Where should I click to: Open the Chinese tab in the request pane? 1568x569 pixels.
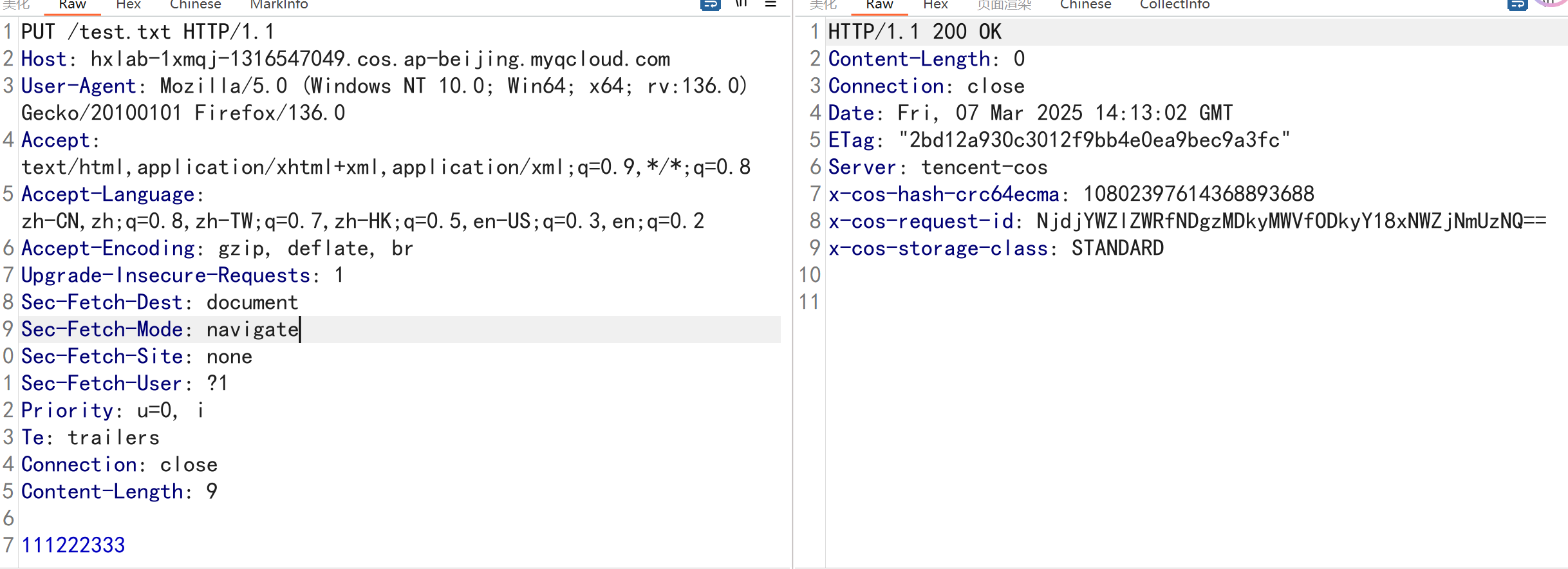(x=195, y=5)
